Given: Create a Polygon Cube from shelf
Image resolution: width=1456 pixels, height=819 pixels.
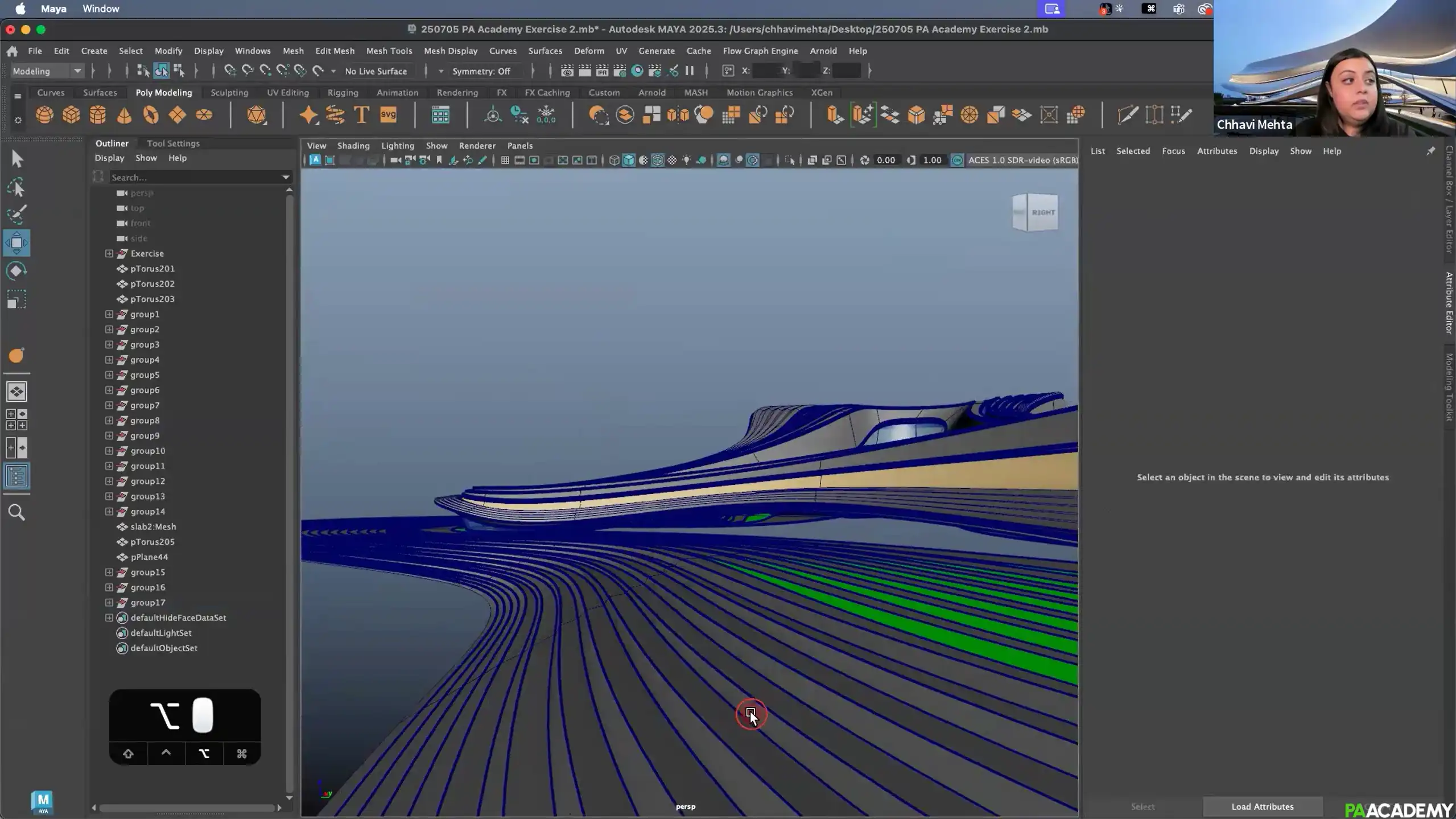Looking at the screenshot, I should coord(71,115).
